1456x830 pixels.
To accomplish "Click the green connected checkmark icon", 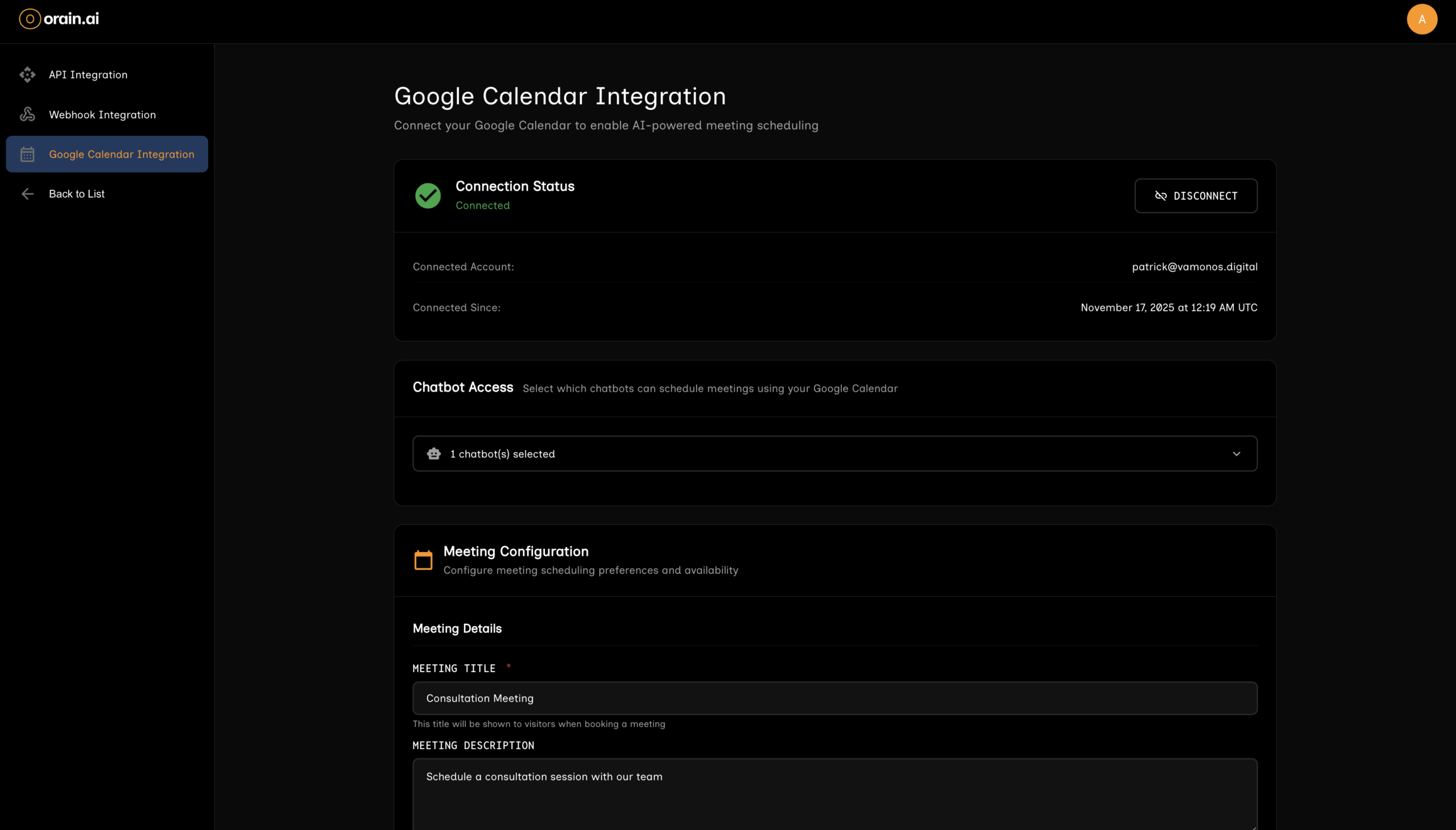I will pos(428,196).
